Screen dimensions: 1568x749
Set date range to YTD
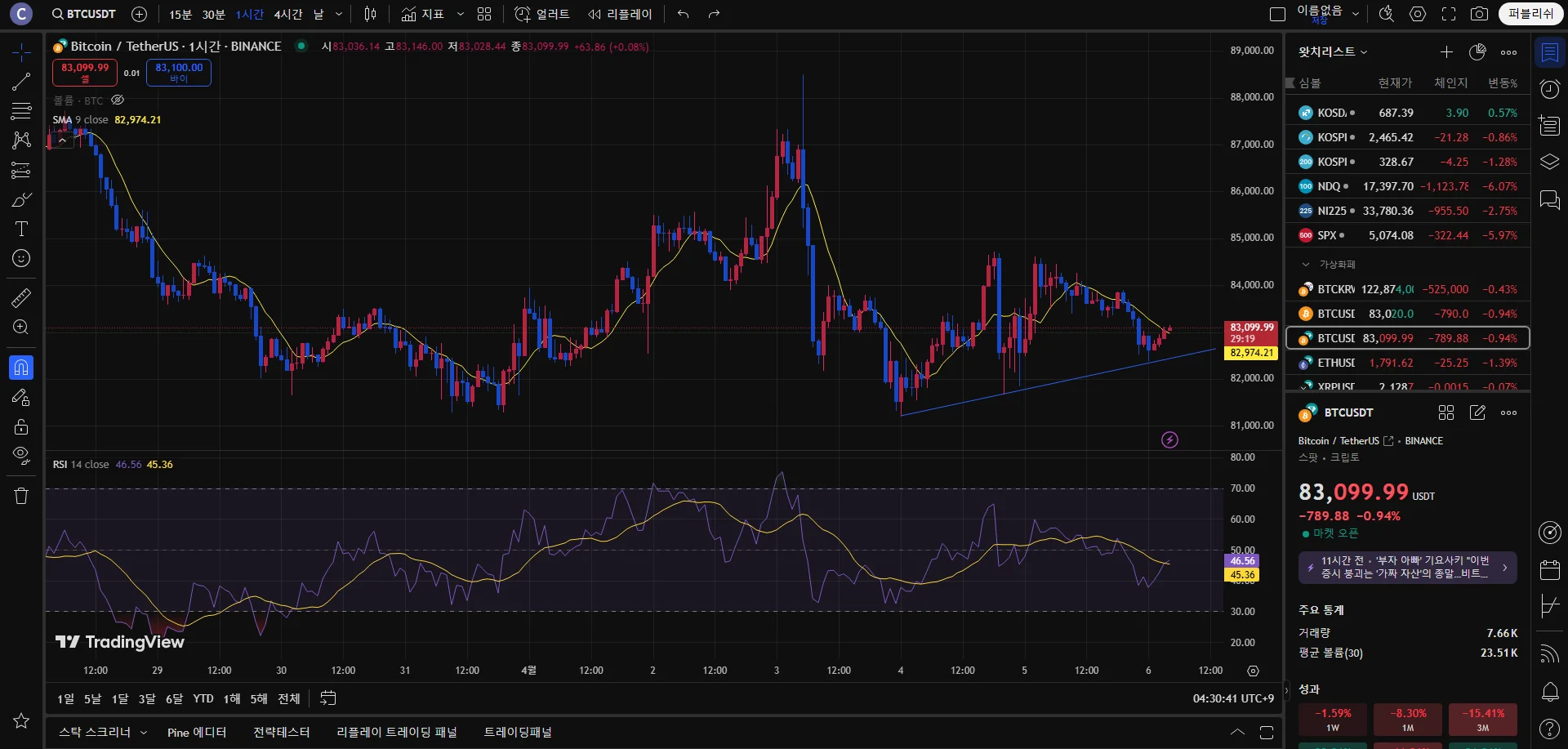pos(203,698)
